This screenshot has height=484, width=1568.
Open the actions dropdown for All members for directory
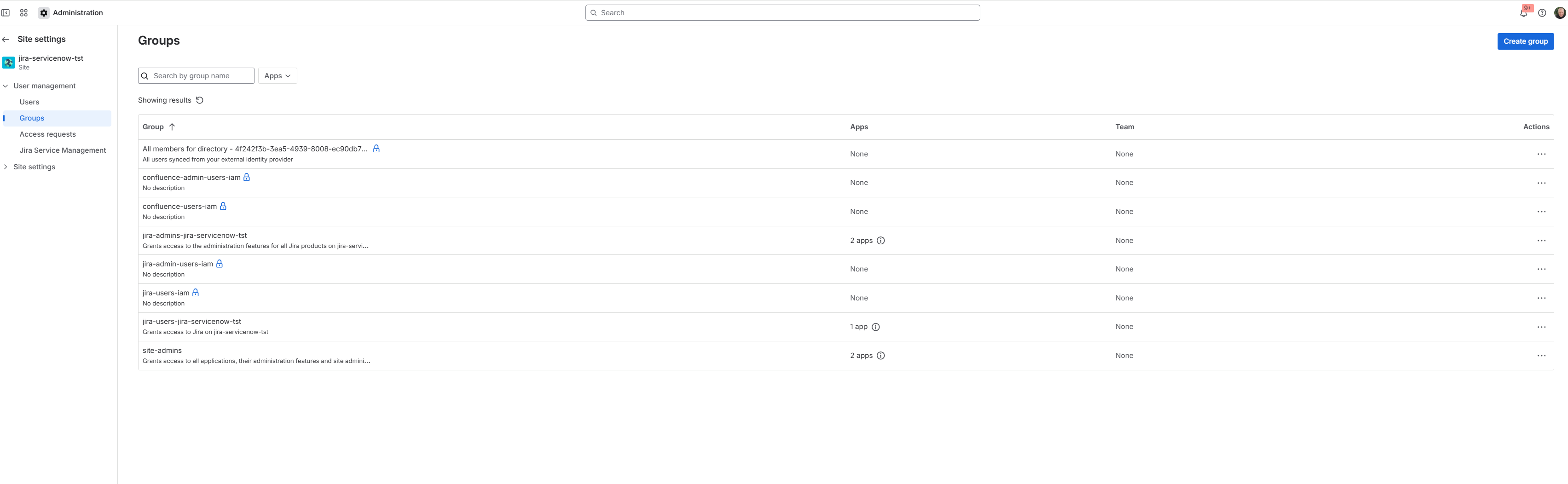coord(1541,154)
